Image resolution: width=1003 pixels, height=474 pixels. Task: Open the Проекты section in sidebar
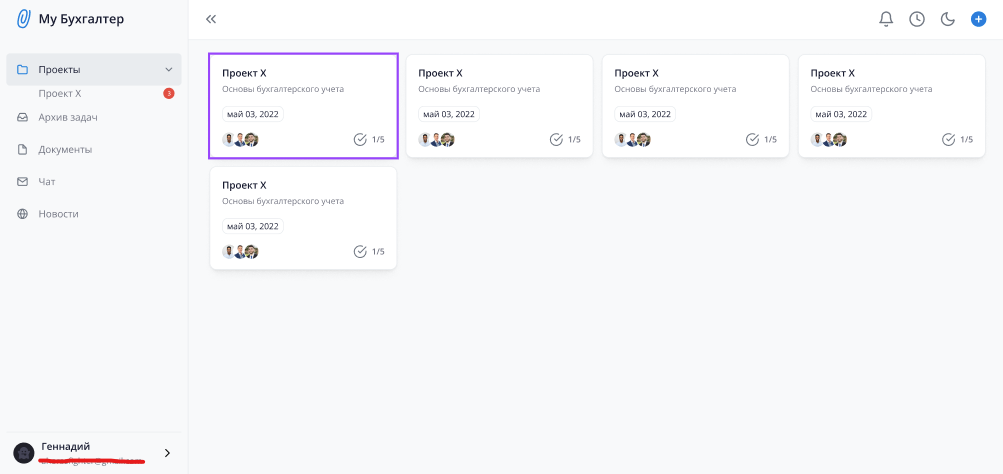(94, 69)
